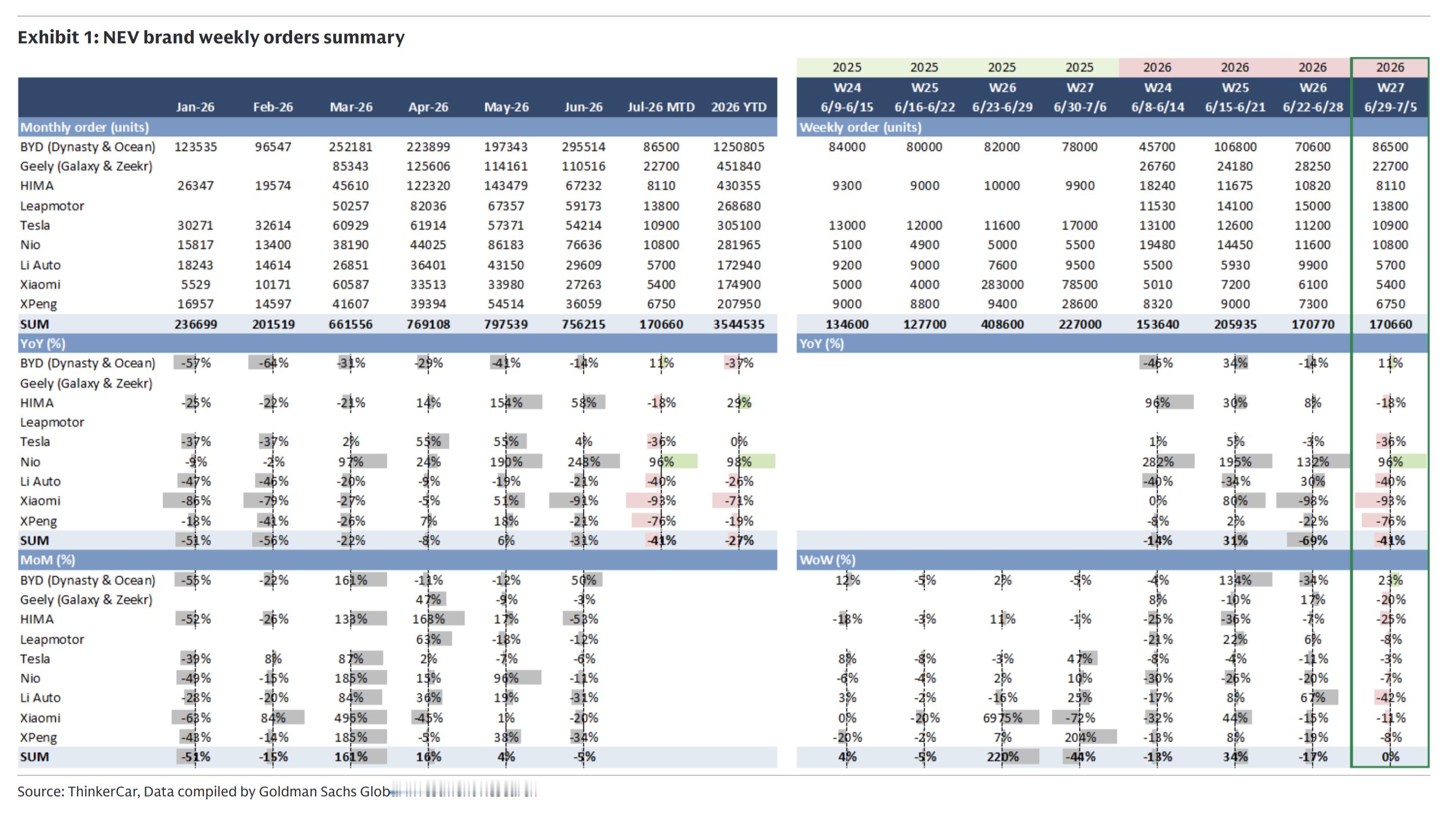The width and height of the screenshot is (1456, 822).
Task: Select the SUM 2026 YTD total '3544535'
Action: click(739, 324)
